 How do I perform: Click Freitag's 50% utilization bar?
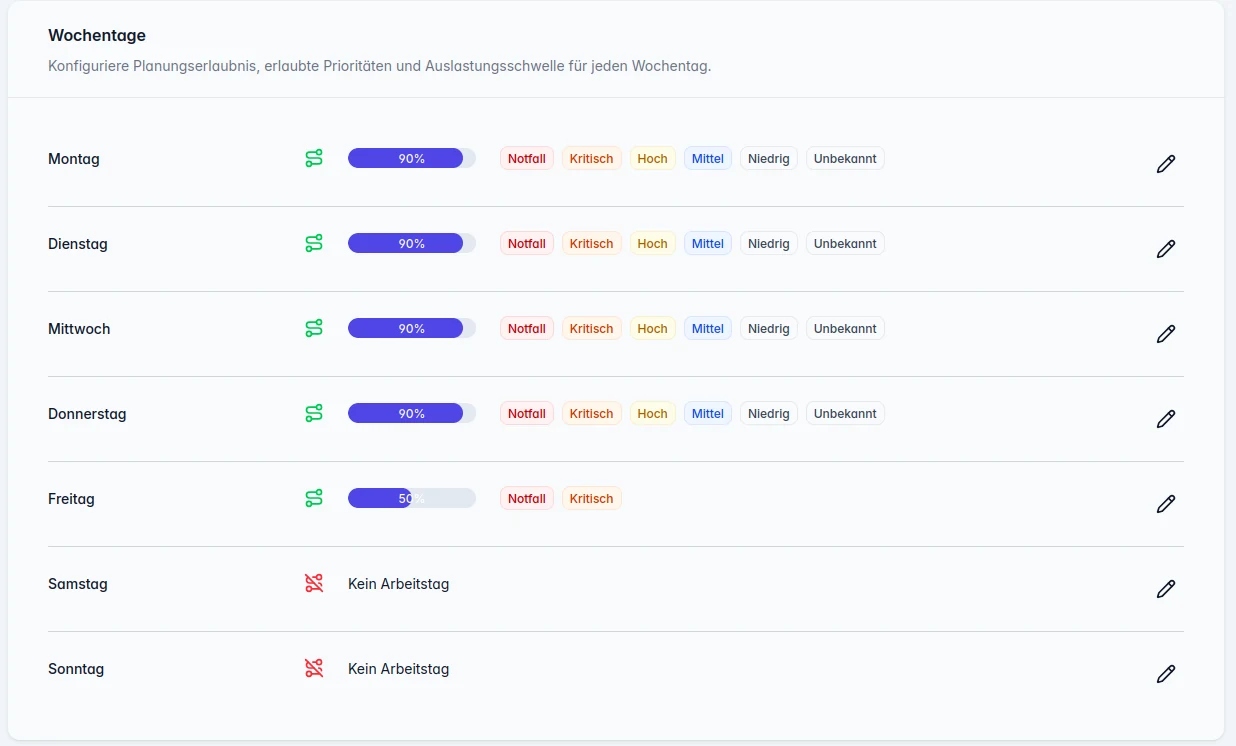point(412,498)
